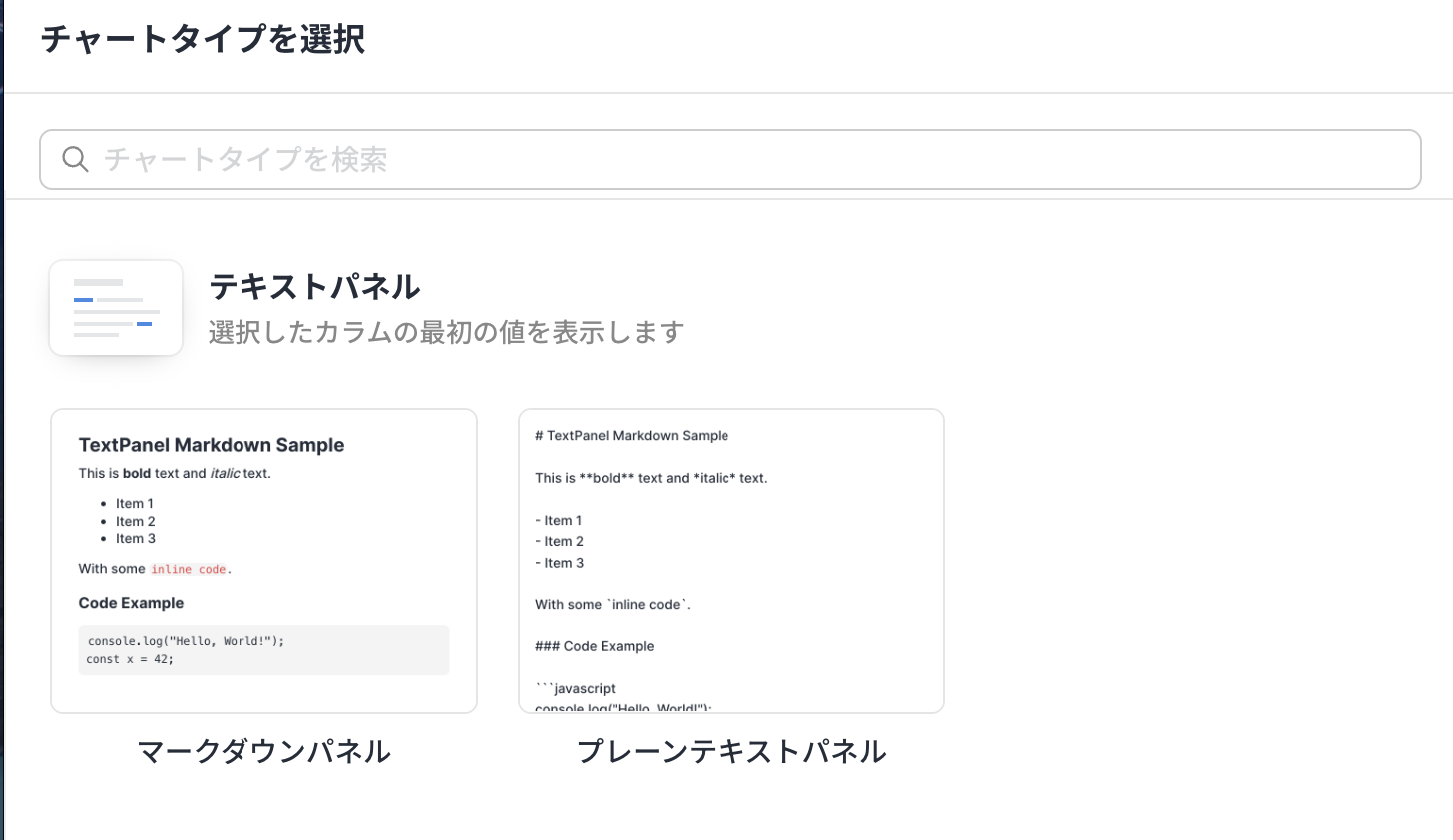Choose the マークダウンパネル preview thumbnail
Screen dimensions: 1453x840
pyautogui.click(x=264, y=562)
